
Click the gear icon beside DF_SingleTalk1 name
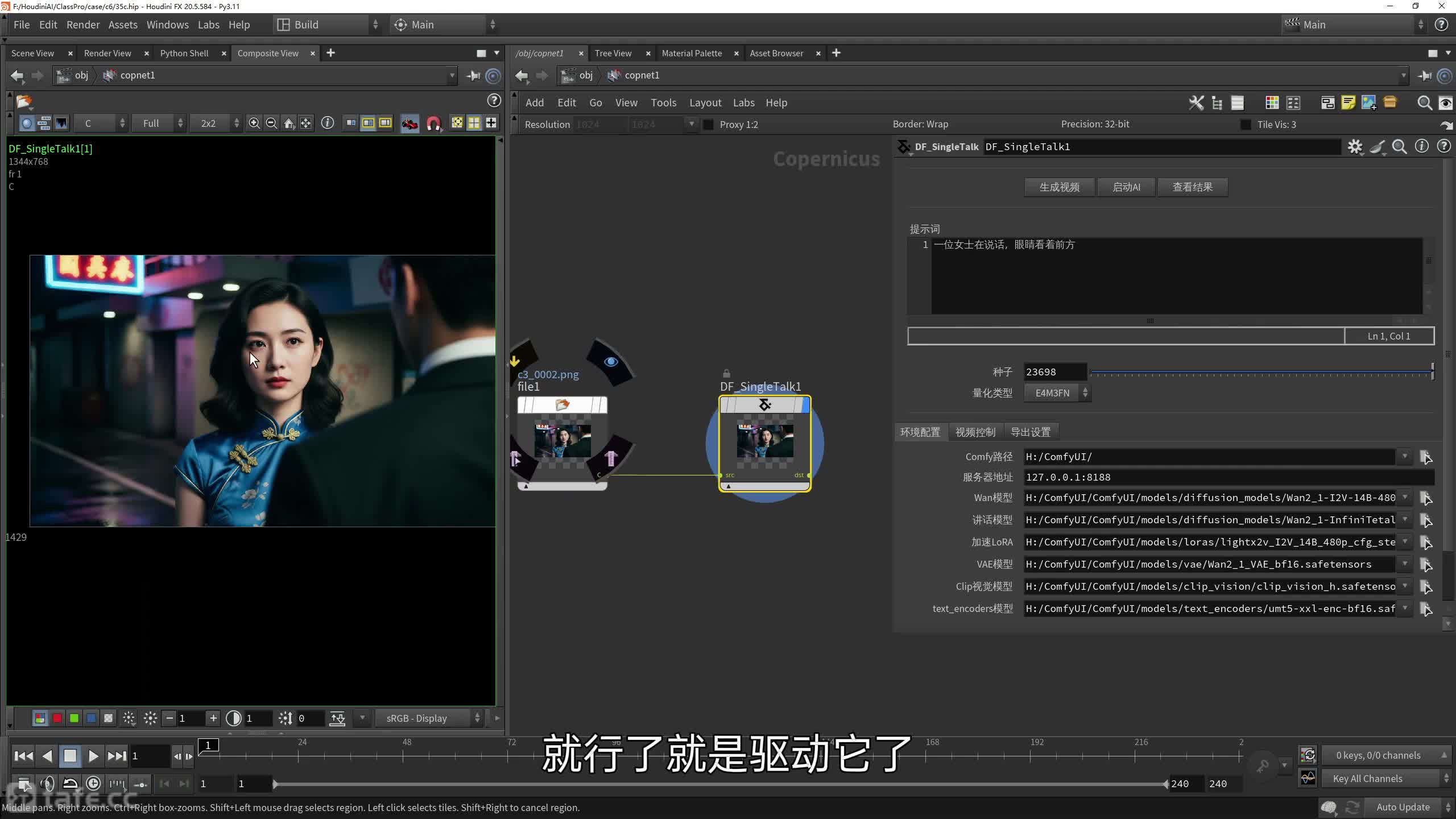1355,147
